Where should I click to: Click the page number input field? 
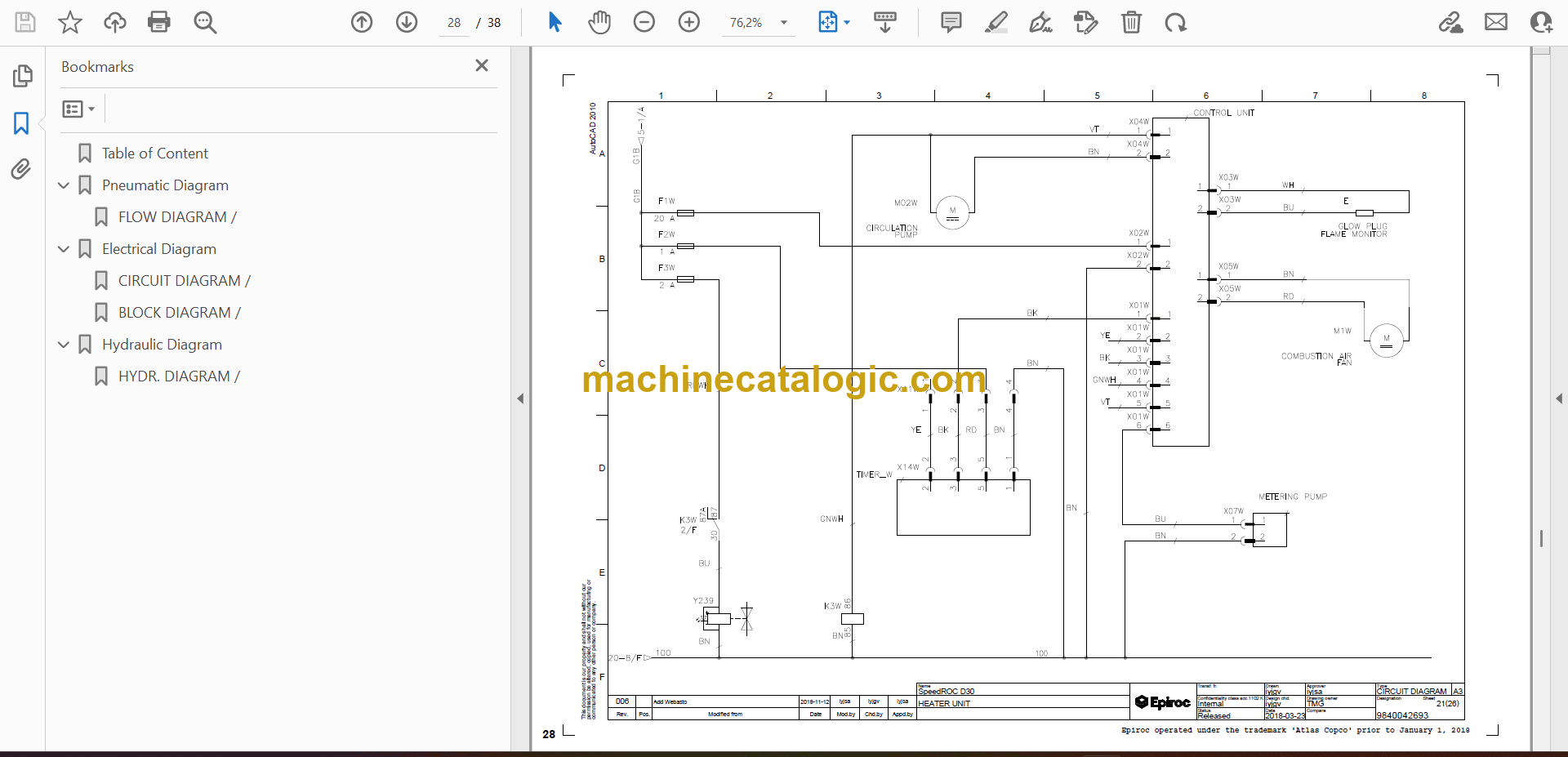(x=454, y=23)
